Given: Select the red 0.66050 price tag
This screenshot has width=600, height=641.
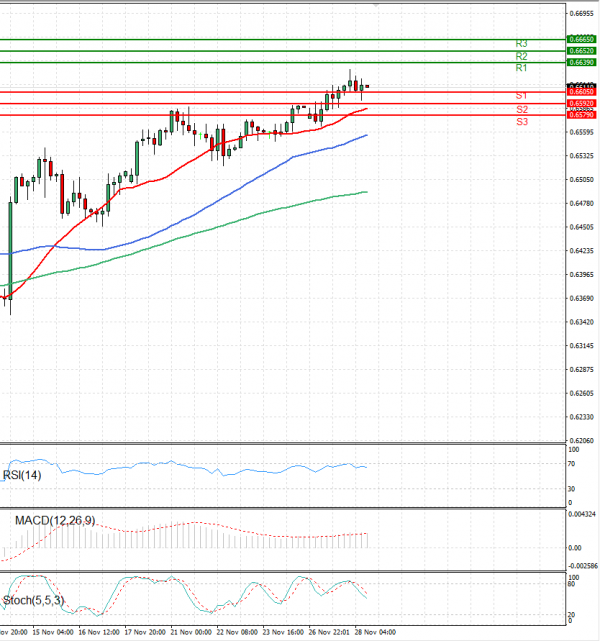Looking at the screenshot, I should coord(581,92).
